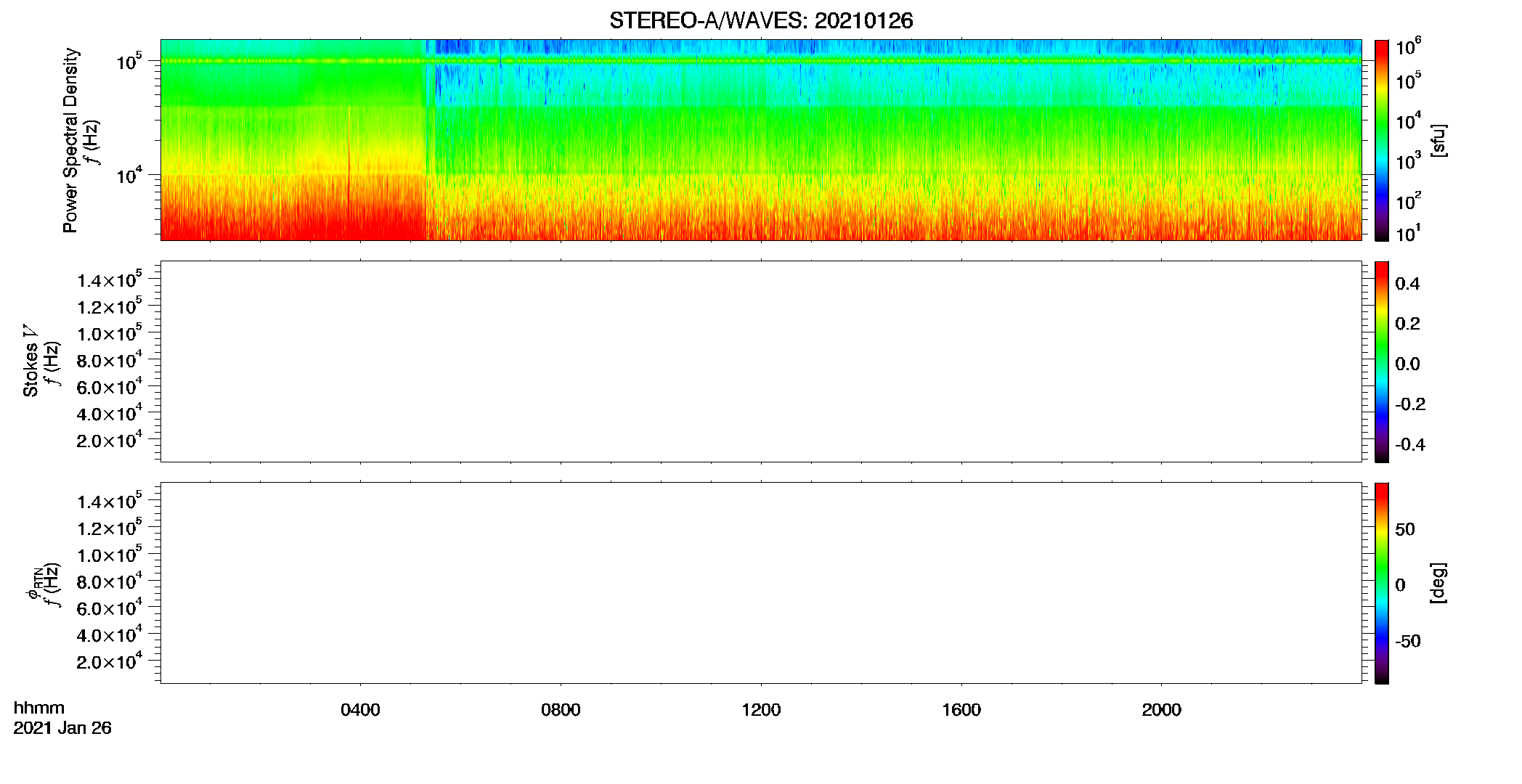
Task: Click 4.0×10^4 tick in Stokes V panel
Action: click(x=110, y=414)
